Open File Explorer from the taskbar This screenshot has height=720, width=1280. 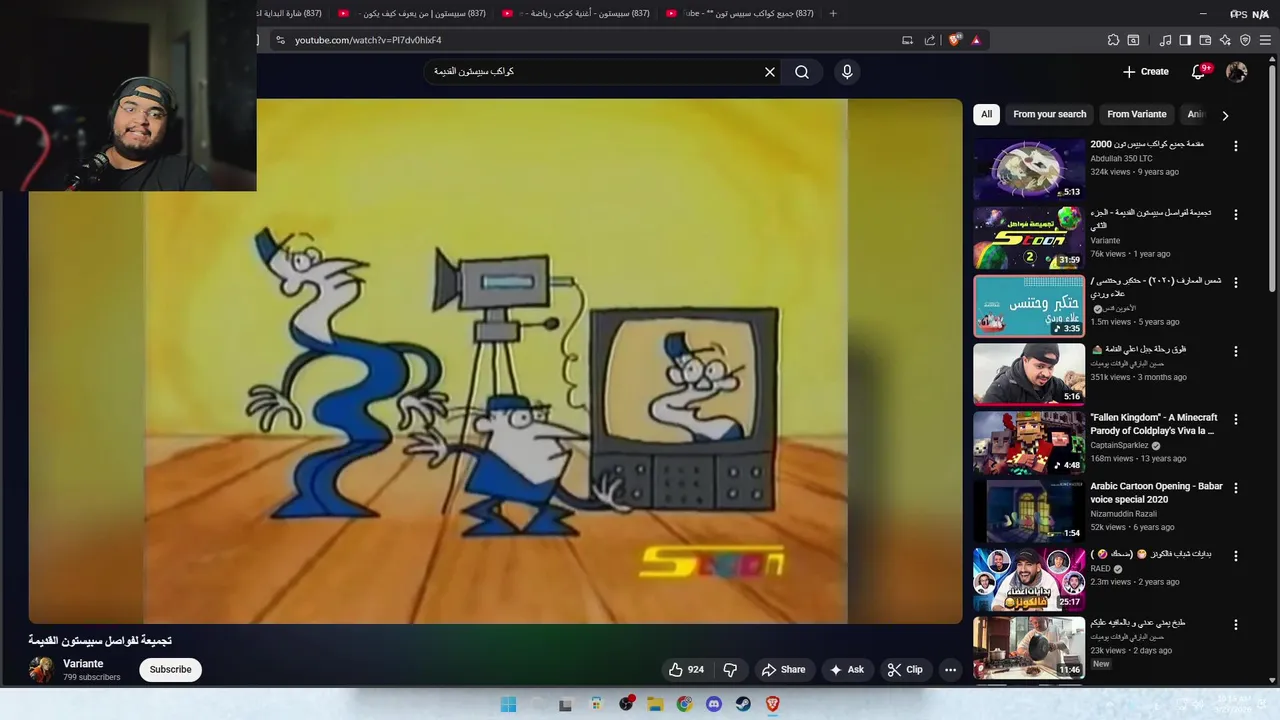click(655, 704)
